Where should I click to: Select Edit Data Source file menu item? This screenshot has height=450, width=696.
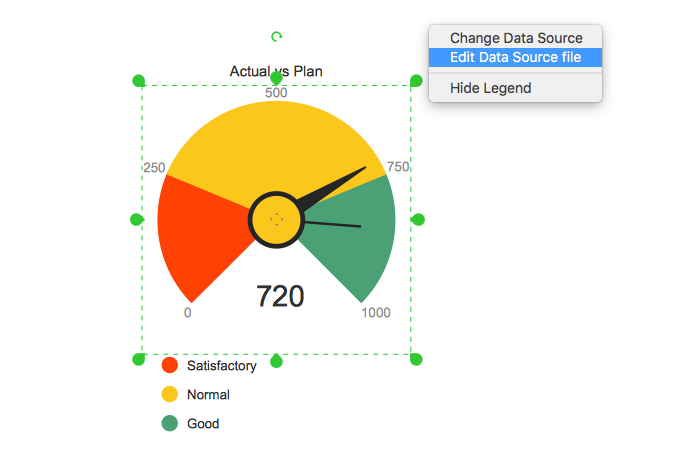(515, 57)
